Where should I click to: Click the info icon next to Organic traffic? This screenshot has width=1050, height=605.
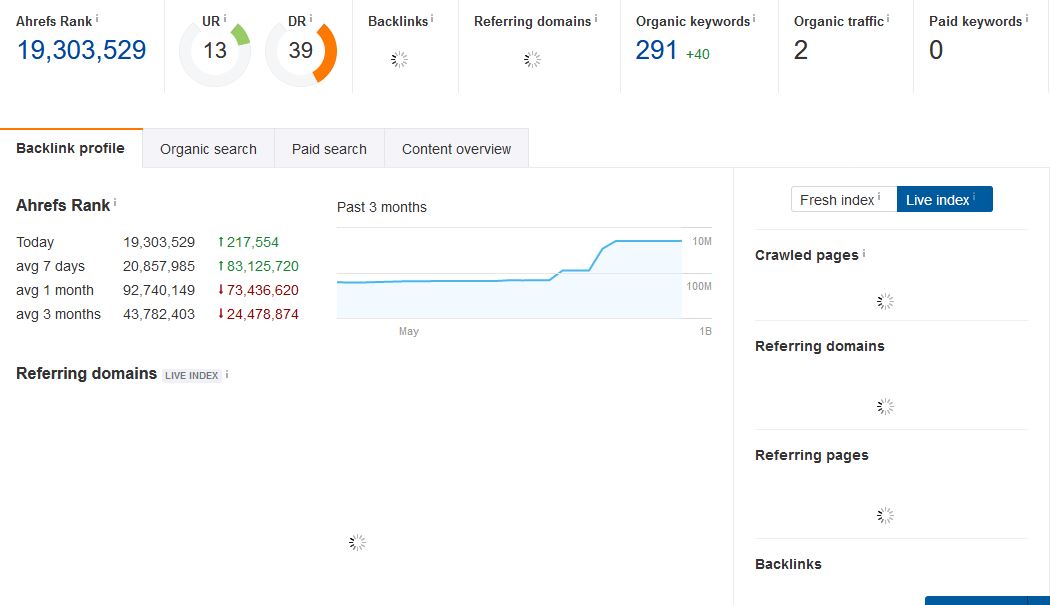tap(889, 19)
